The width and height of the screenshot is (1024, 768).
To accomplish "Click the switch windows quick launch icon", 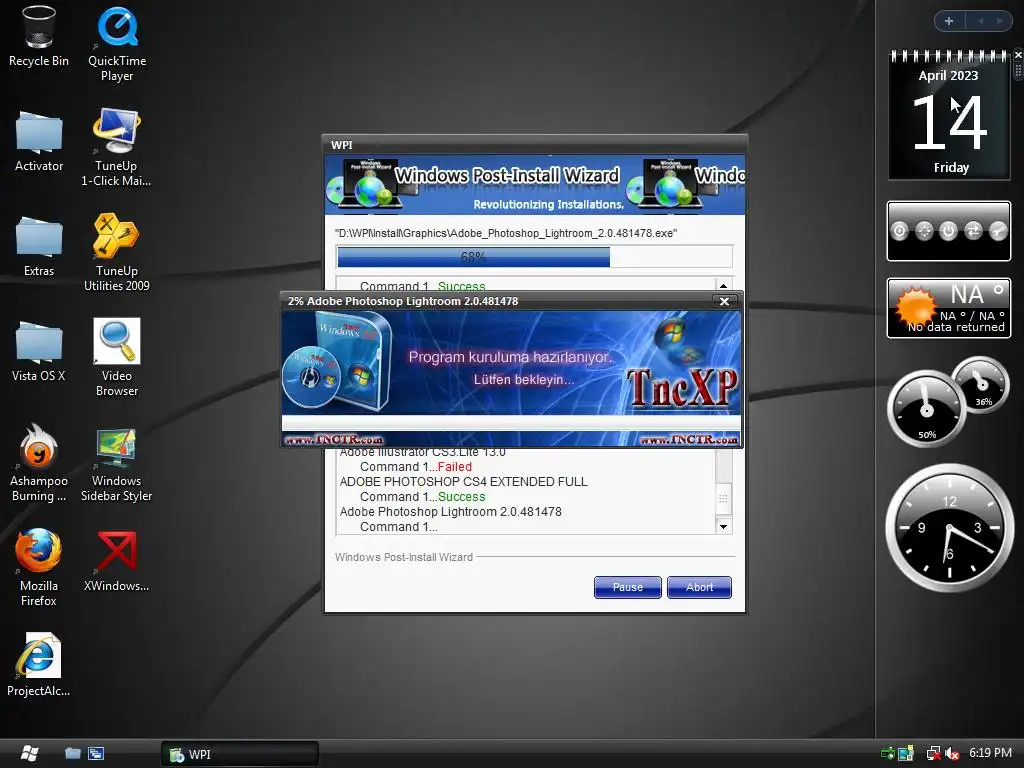I will tap(96, 753).
